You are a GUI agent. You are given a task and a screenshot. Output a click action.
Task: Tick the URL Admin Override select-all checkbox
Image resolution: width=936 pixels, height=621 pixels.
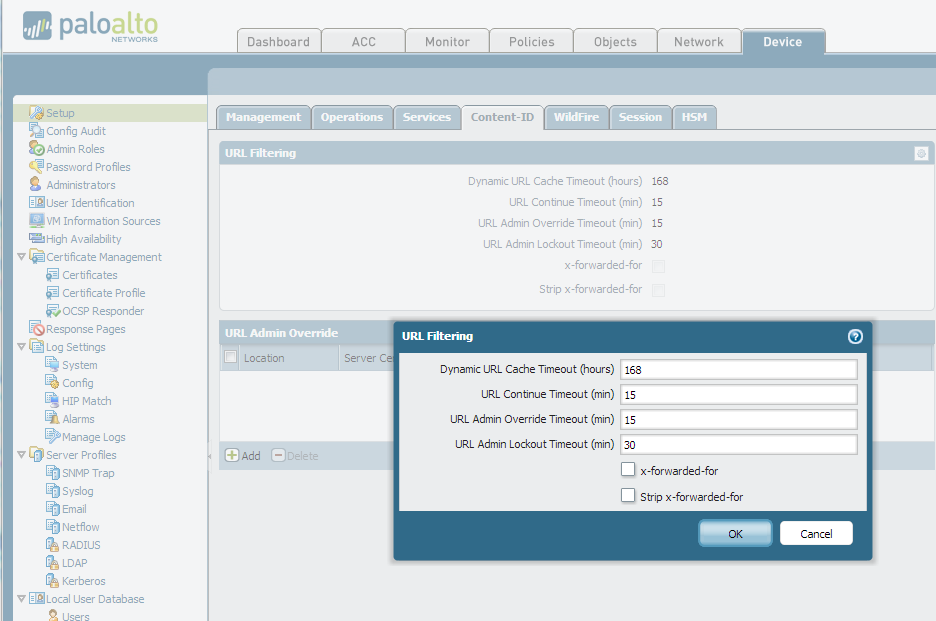tap(230, 357)
